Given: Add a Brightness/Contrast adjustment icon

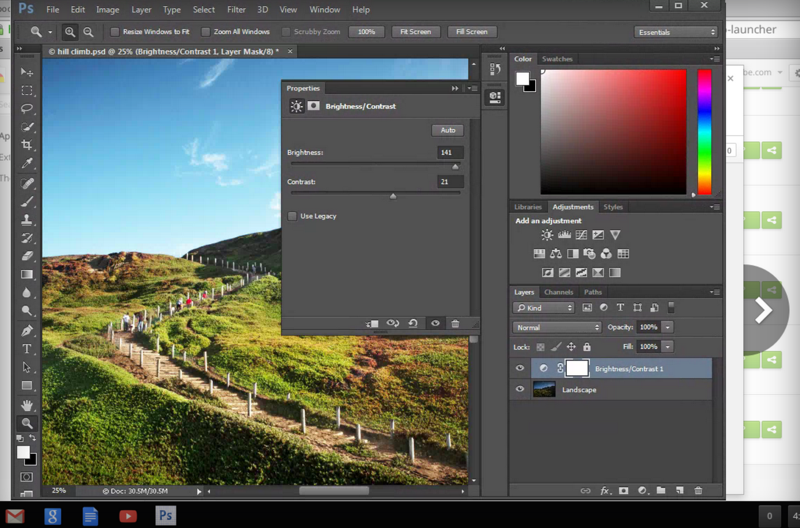Looking at the screenshot, I should tap(547, 235).
